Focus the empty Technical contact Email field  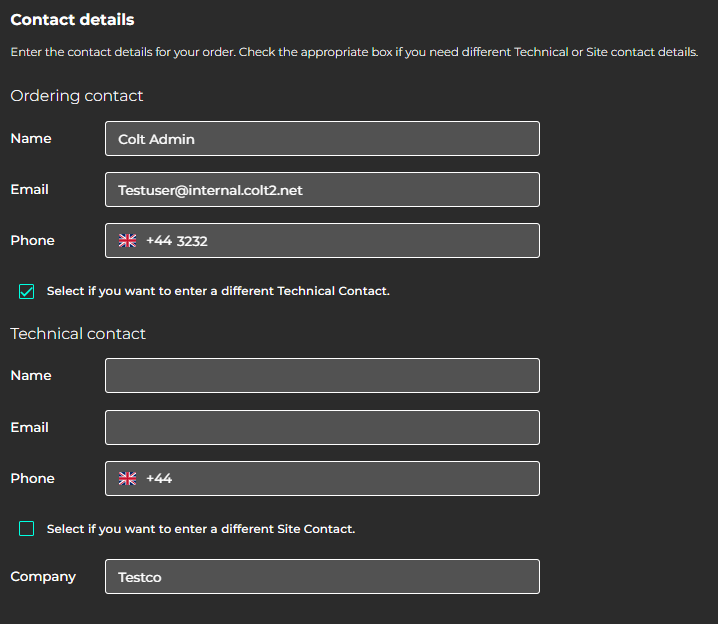pyautogui.click(x=321, y=427)
